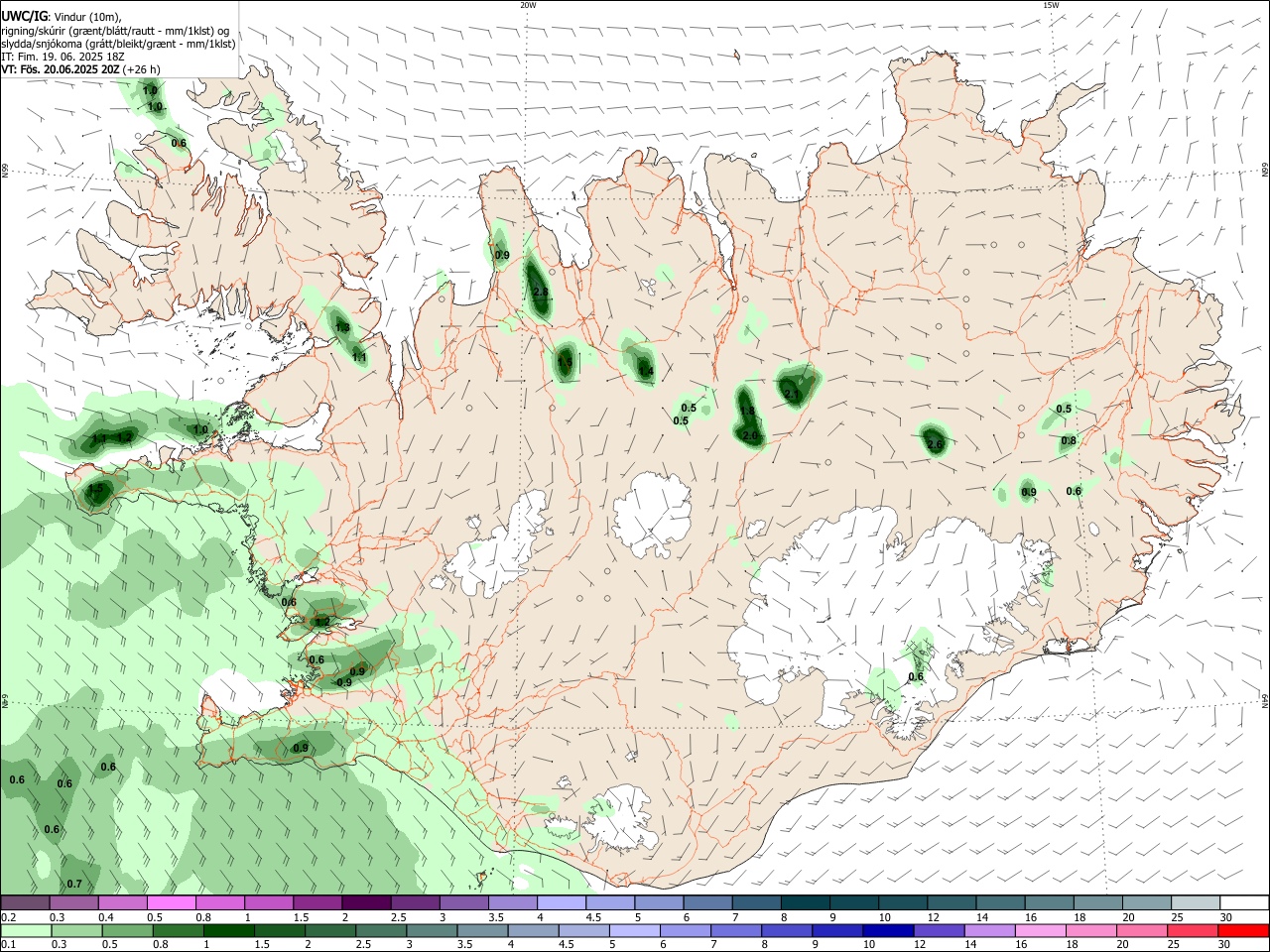Click the darkest purple 2 swatch, upper legend row

click(x=366, y=902)
